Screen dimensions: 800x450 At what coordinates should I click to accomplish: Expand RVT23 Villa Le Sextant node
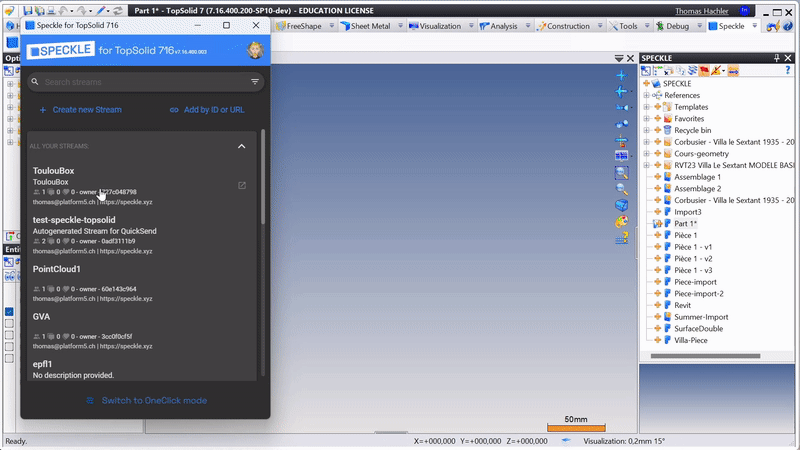coord(646,165)
